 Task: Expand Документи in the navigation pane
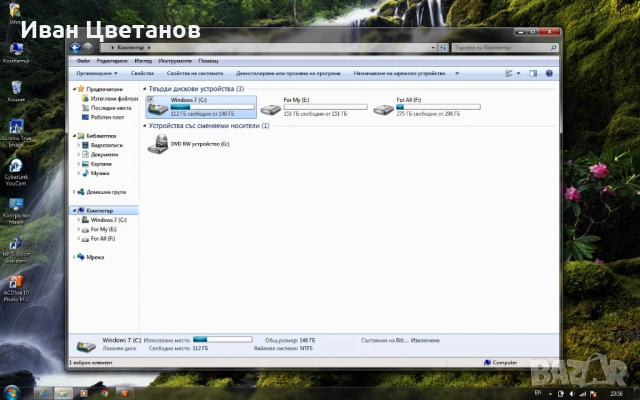tap(78, 155)
